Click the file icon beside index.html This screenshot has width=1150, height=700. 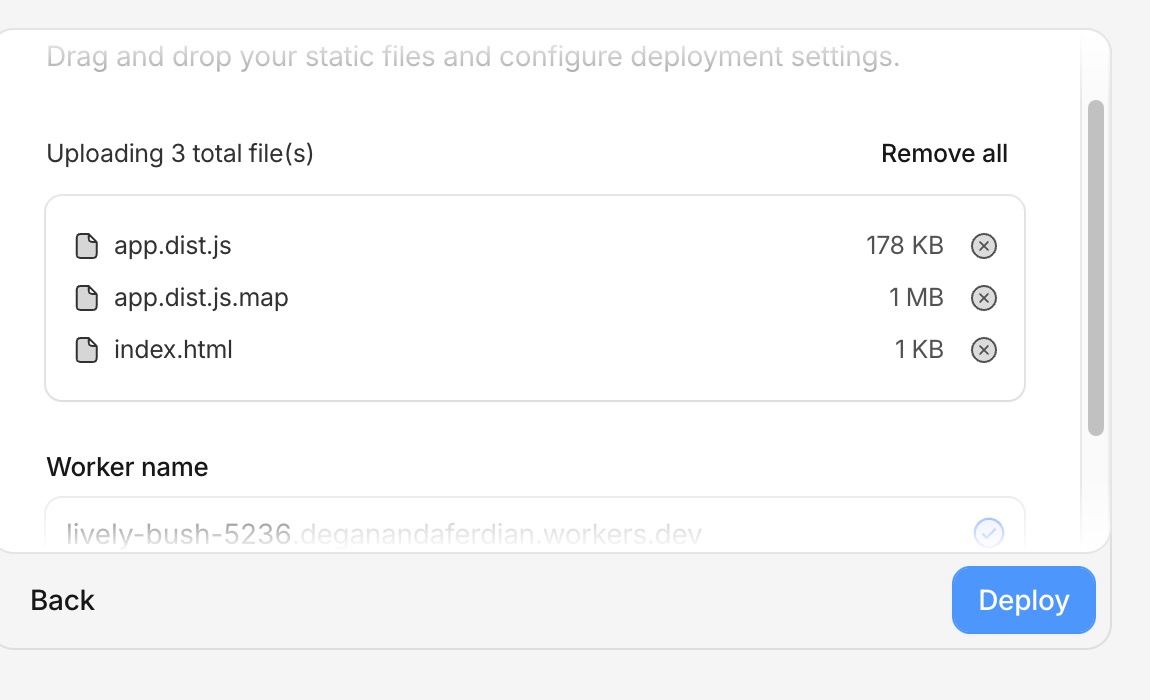coord(87,350)
